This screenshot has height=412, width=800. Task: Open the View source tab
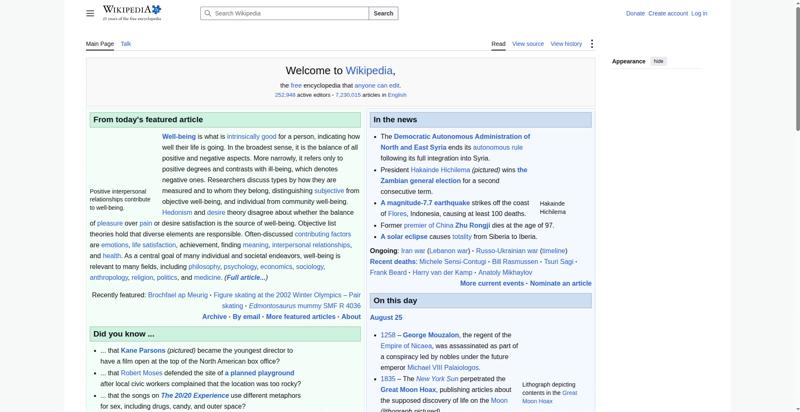click(528, 44)
